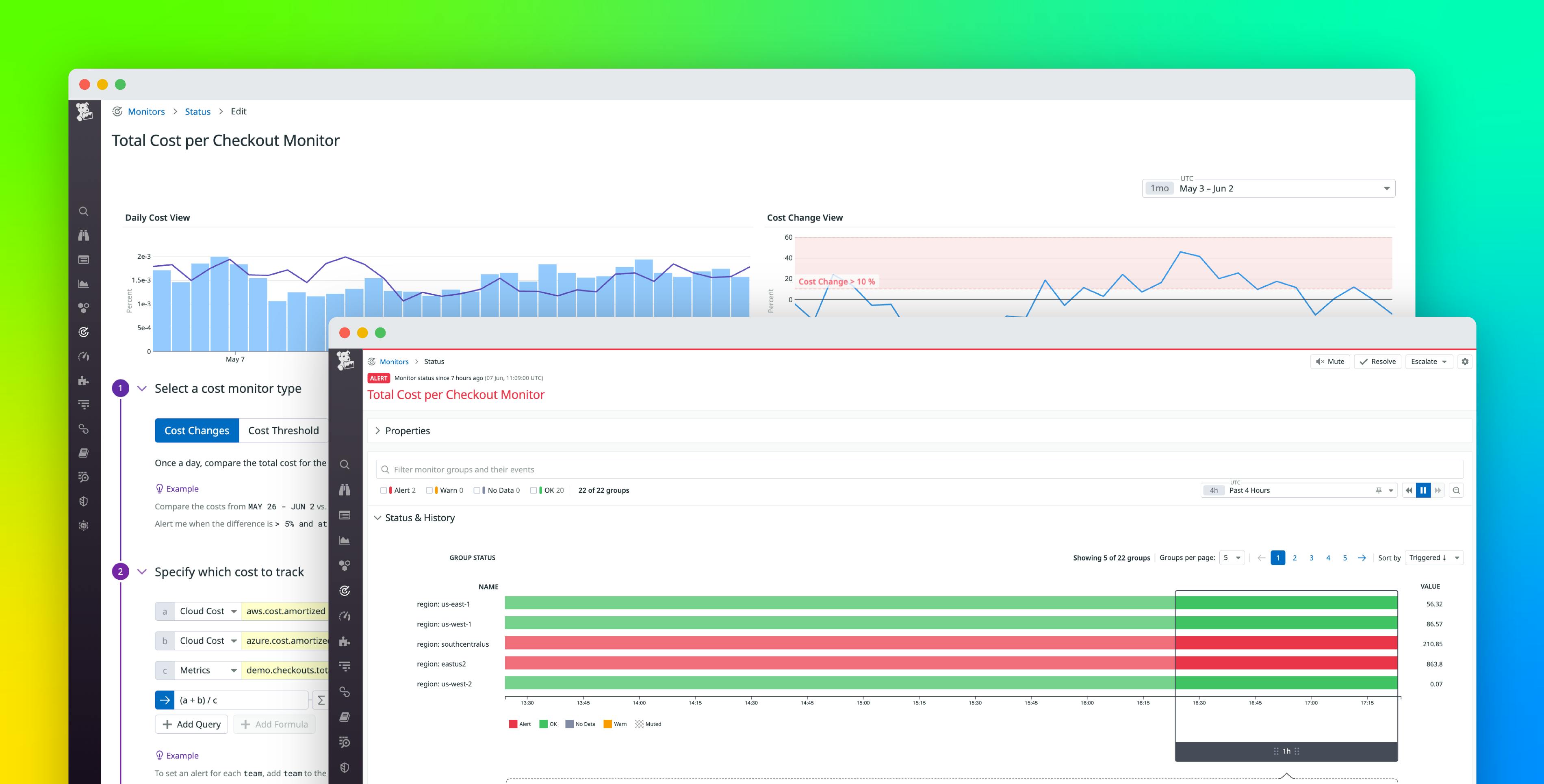
Task: Enable the Alert 2 filter checkbox
Action: click(x=384, y=490)
